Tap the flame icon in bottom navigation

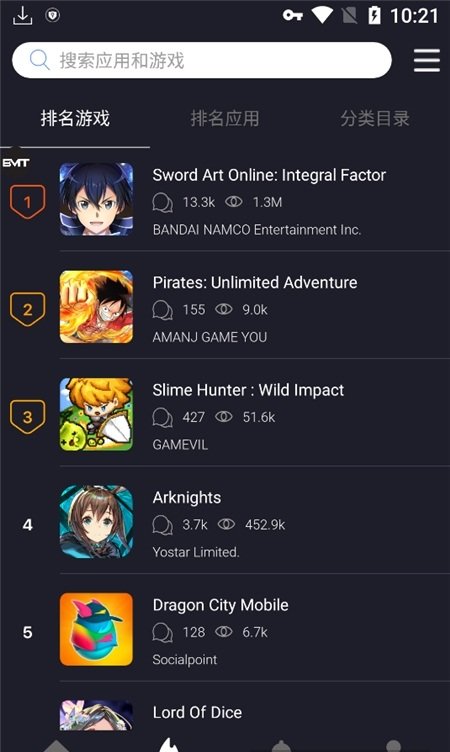168,745
